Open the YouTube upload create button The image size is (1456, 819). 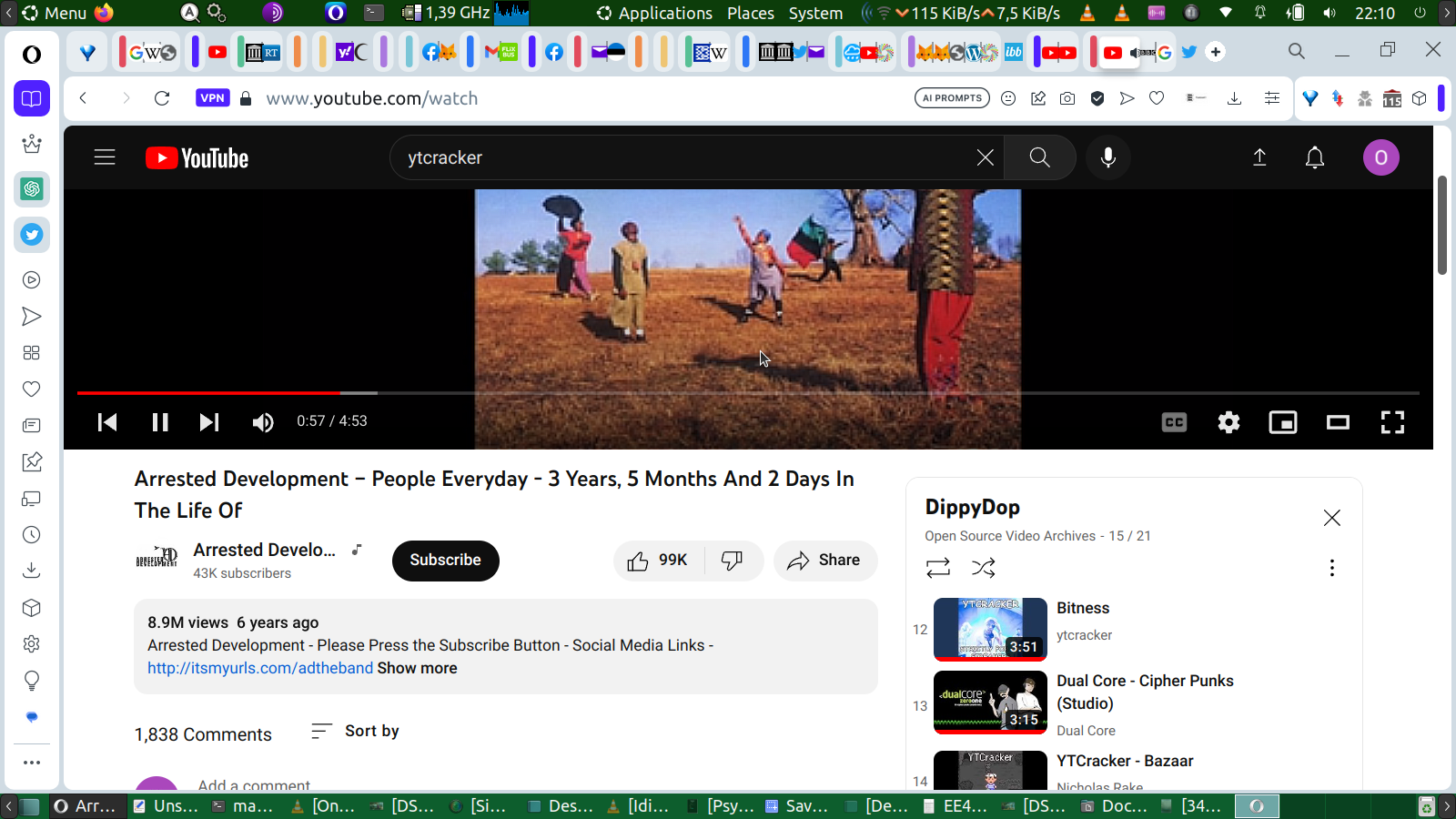click(x=1259, y=157)
